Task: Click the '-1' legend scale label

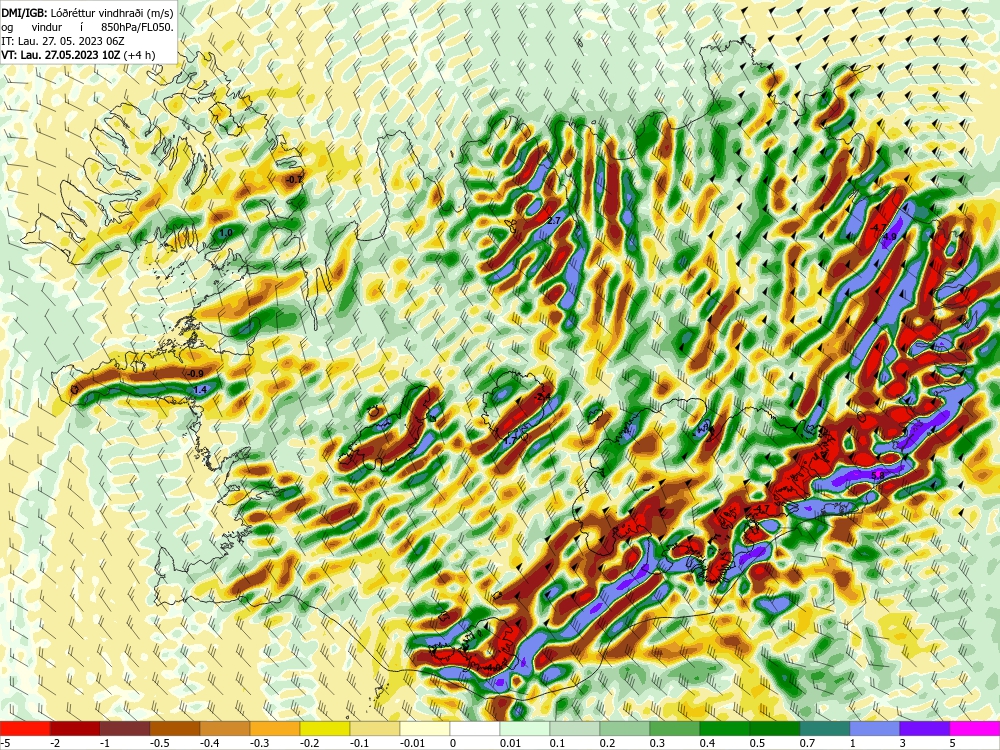Action: (x=106, y=743)
